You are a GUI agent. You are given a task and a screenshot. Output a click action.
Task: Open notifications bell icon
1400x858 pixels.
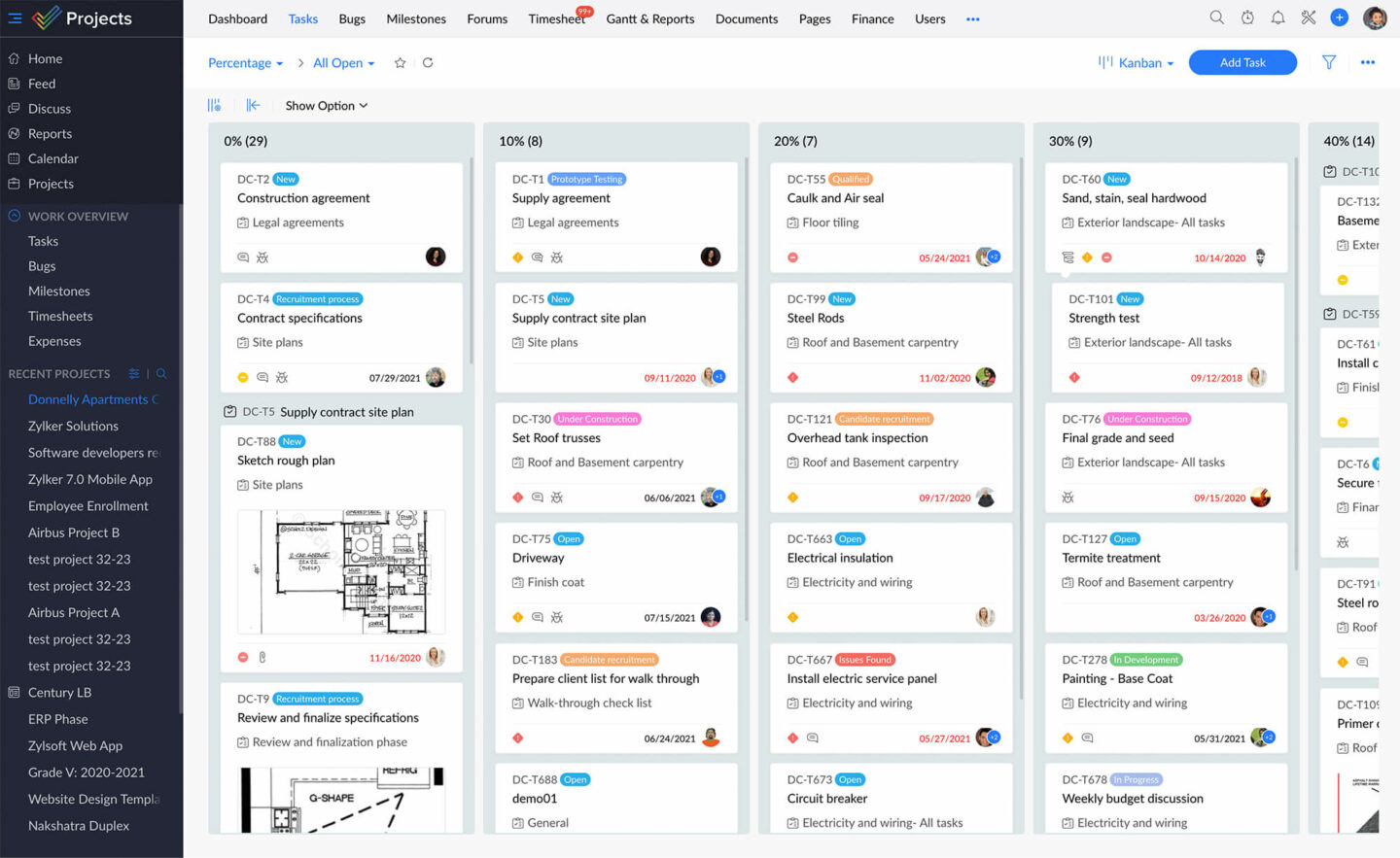coord(1277,17)
